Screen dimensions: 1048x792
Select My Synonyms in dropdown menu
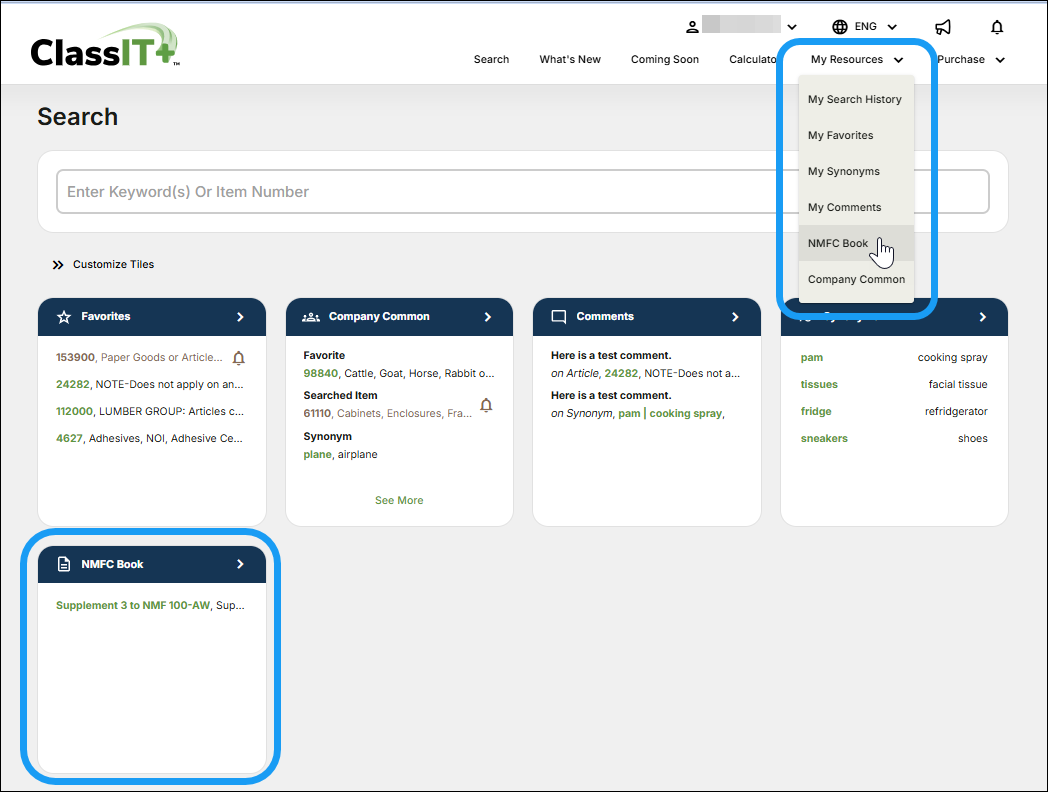click(x=843, y=171)
